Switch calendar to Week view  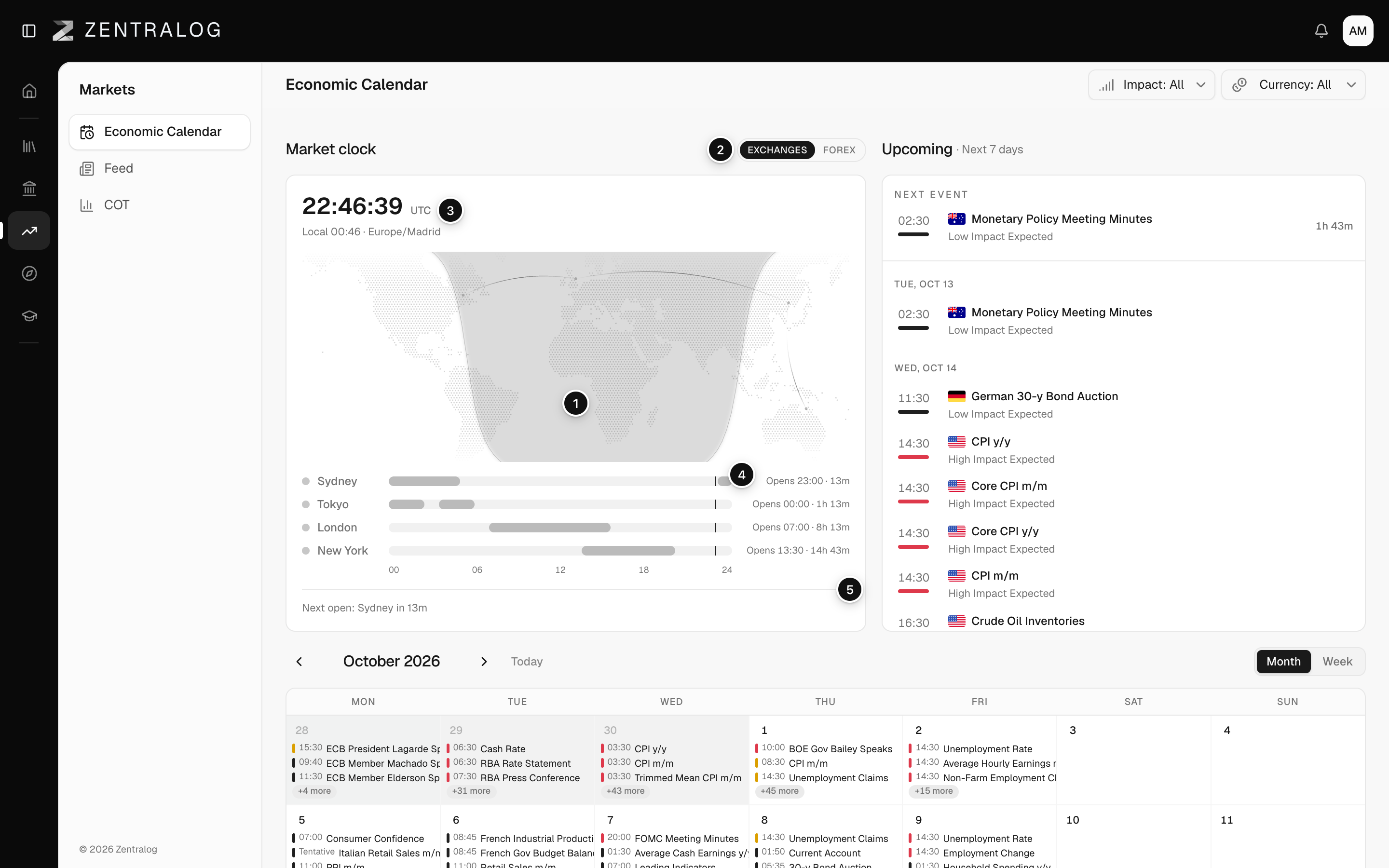pyautogui.click(x=1337, y=661)
